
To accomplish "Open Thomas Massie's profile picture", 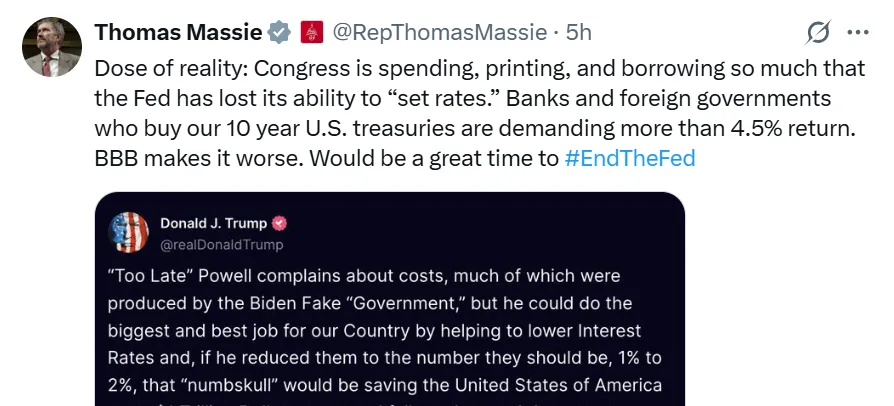I will 52,47.
